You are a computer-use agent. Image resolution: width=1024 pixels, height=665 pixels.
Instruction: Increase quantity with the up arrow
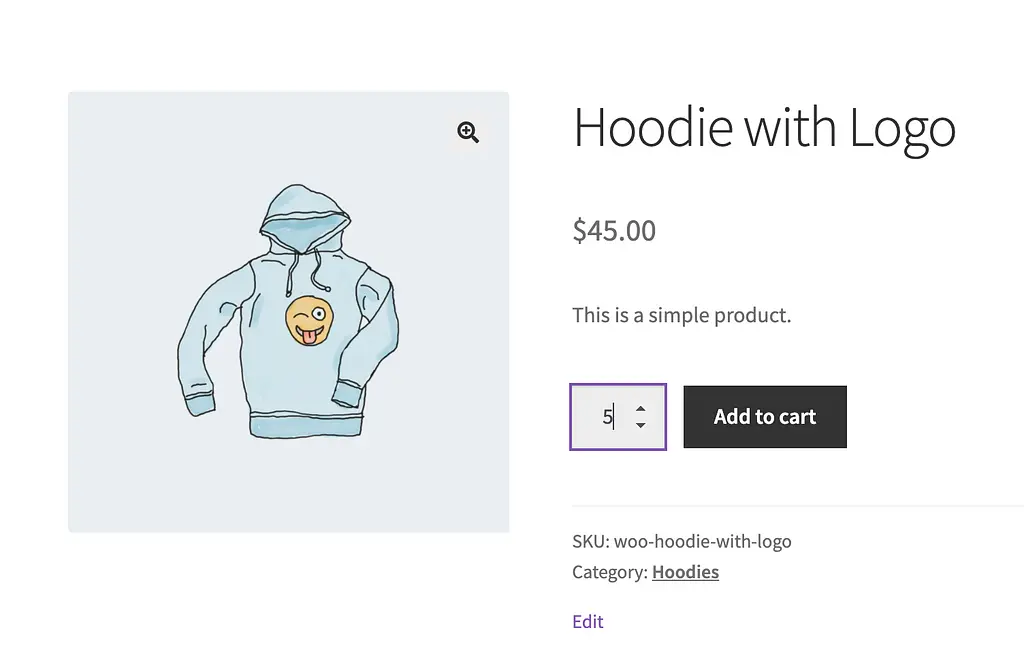(x=640, y=408)
